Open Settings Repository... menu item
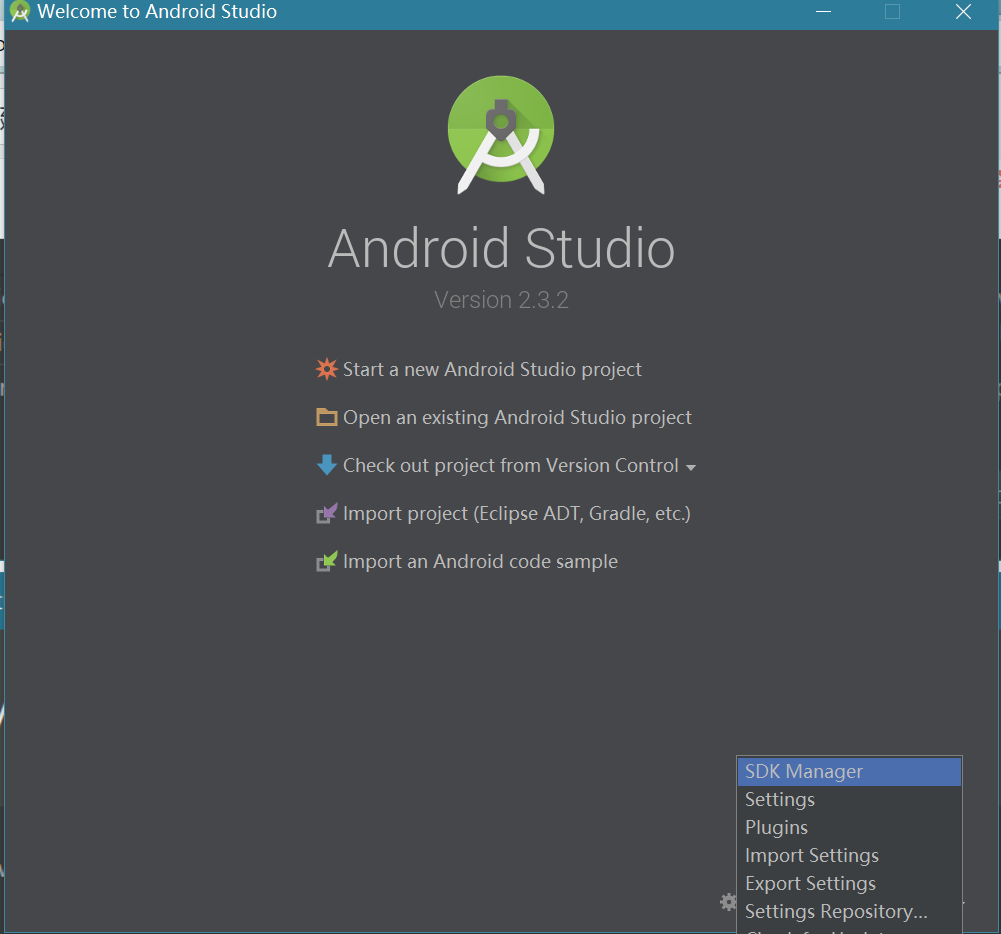Screen dimensions: 1001x934 click(836, 911)
